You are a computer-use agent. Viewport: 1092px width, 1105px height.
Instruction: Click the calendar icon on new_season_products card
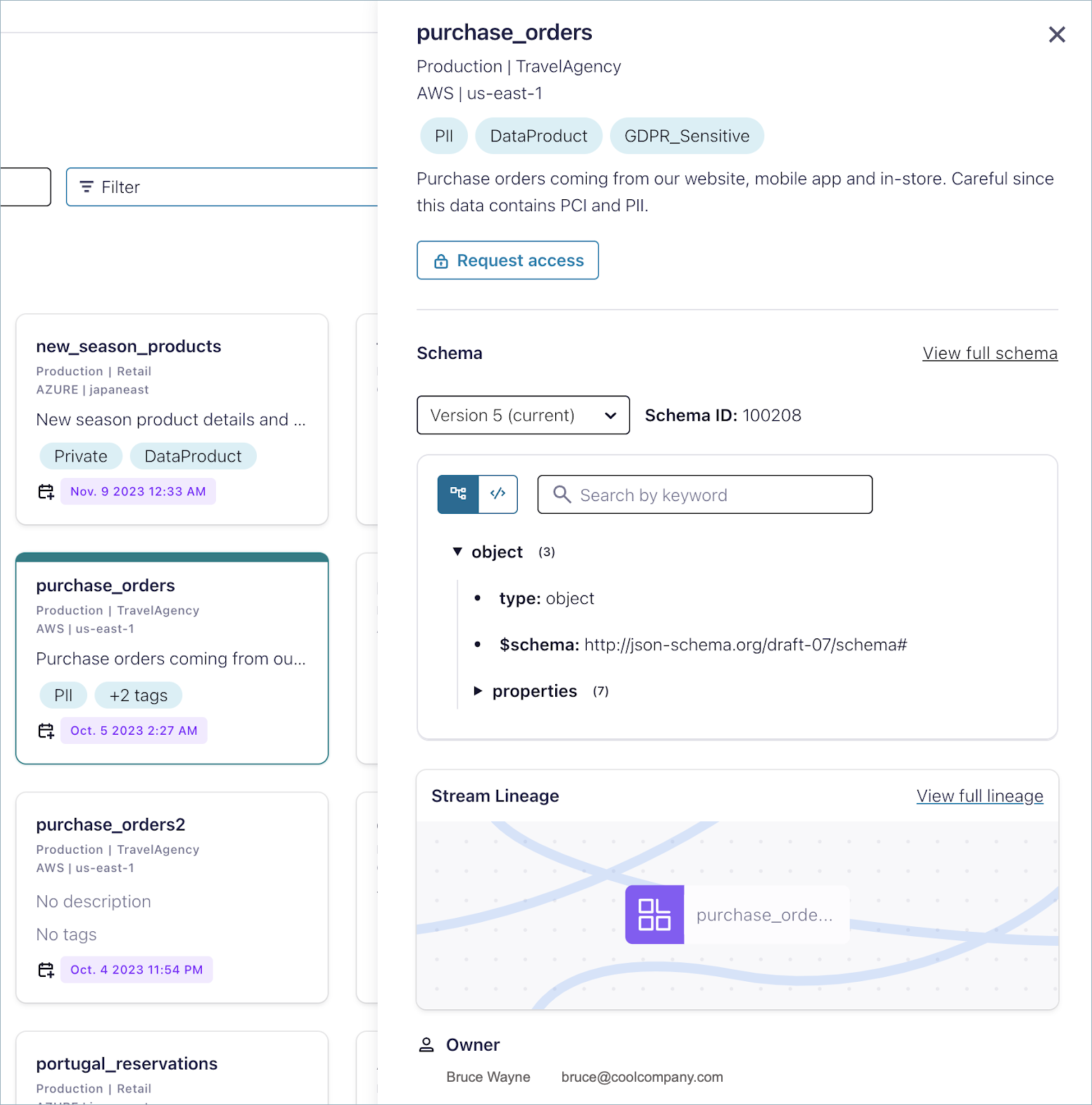(x=46, y=491)
